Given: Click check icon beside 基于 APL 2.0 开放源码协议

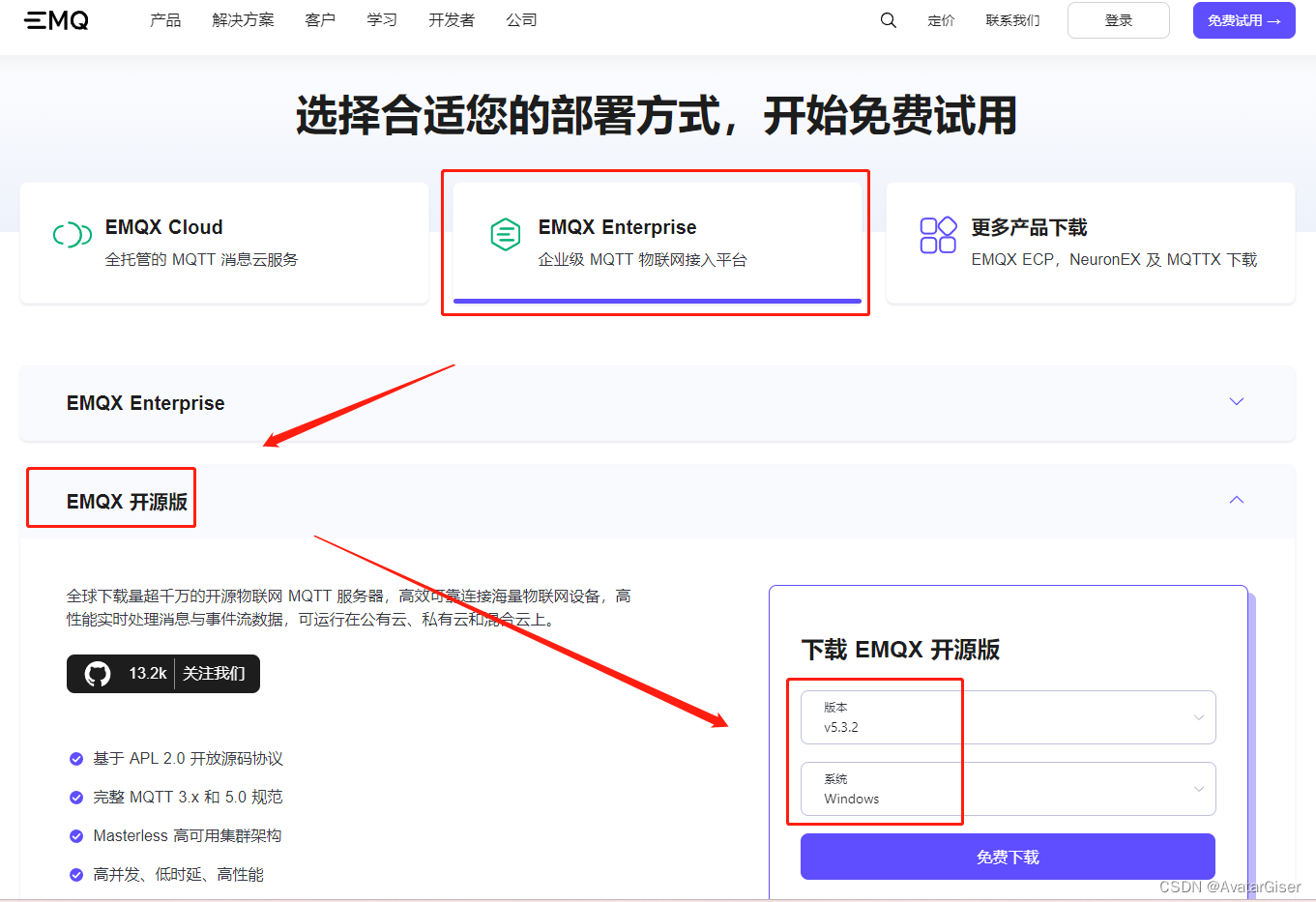Looking at the screenshot, I should click(76, 759).
